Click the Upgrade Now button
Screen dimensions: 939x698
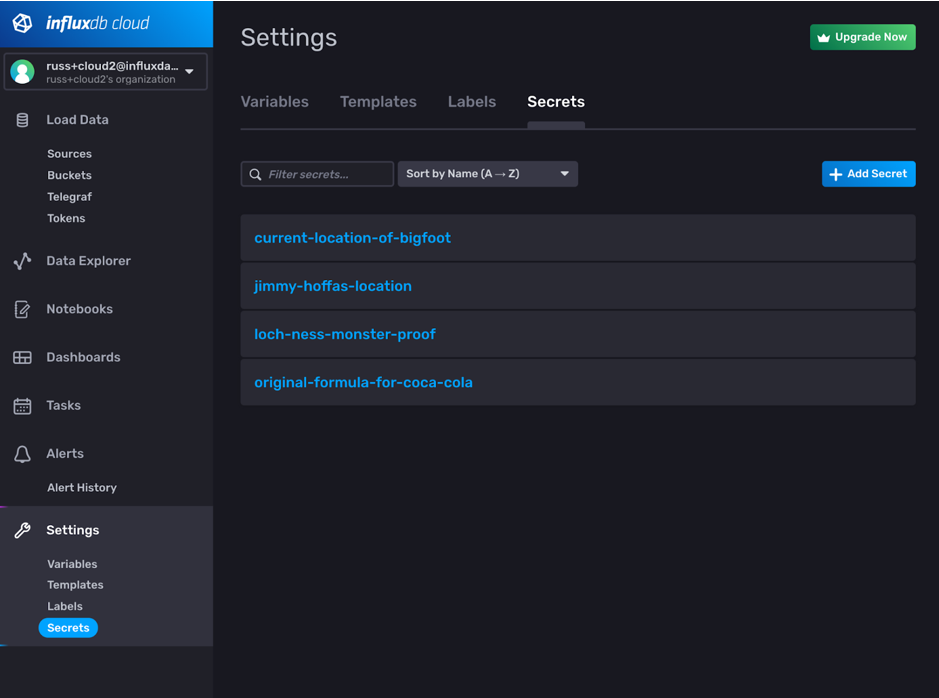pyautogui.click(x=862, y=36)
